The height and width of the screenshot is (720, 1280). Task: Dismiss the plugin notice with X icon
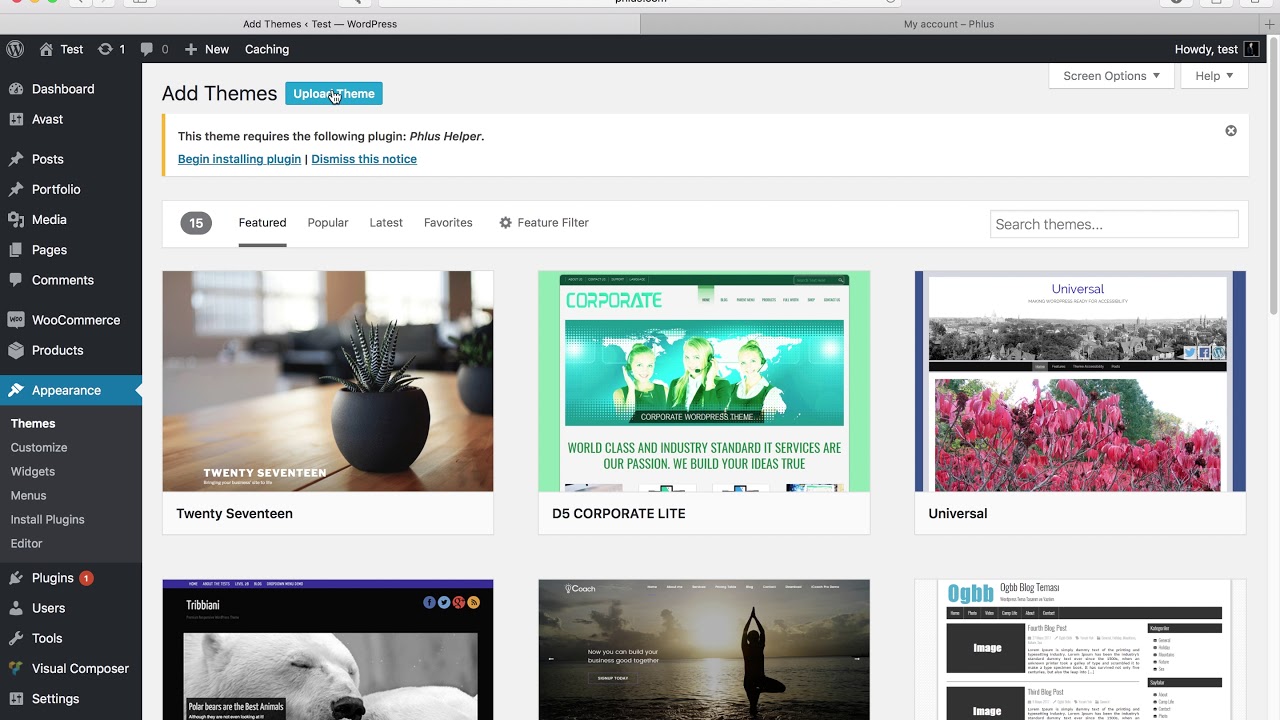click(x=1231, y=131)
